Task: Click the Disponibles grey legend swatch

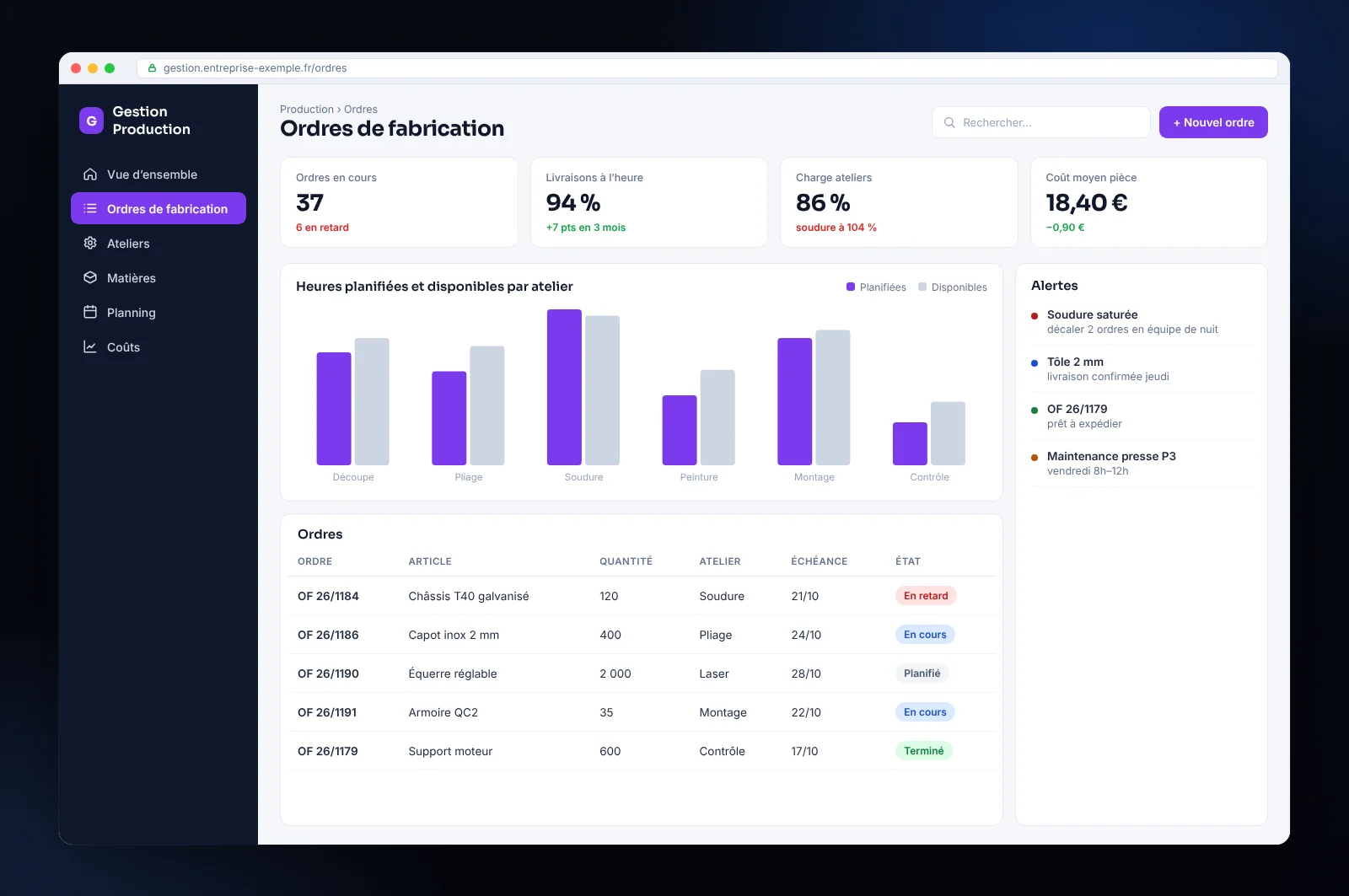Action: (922, 287)
